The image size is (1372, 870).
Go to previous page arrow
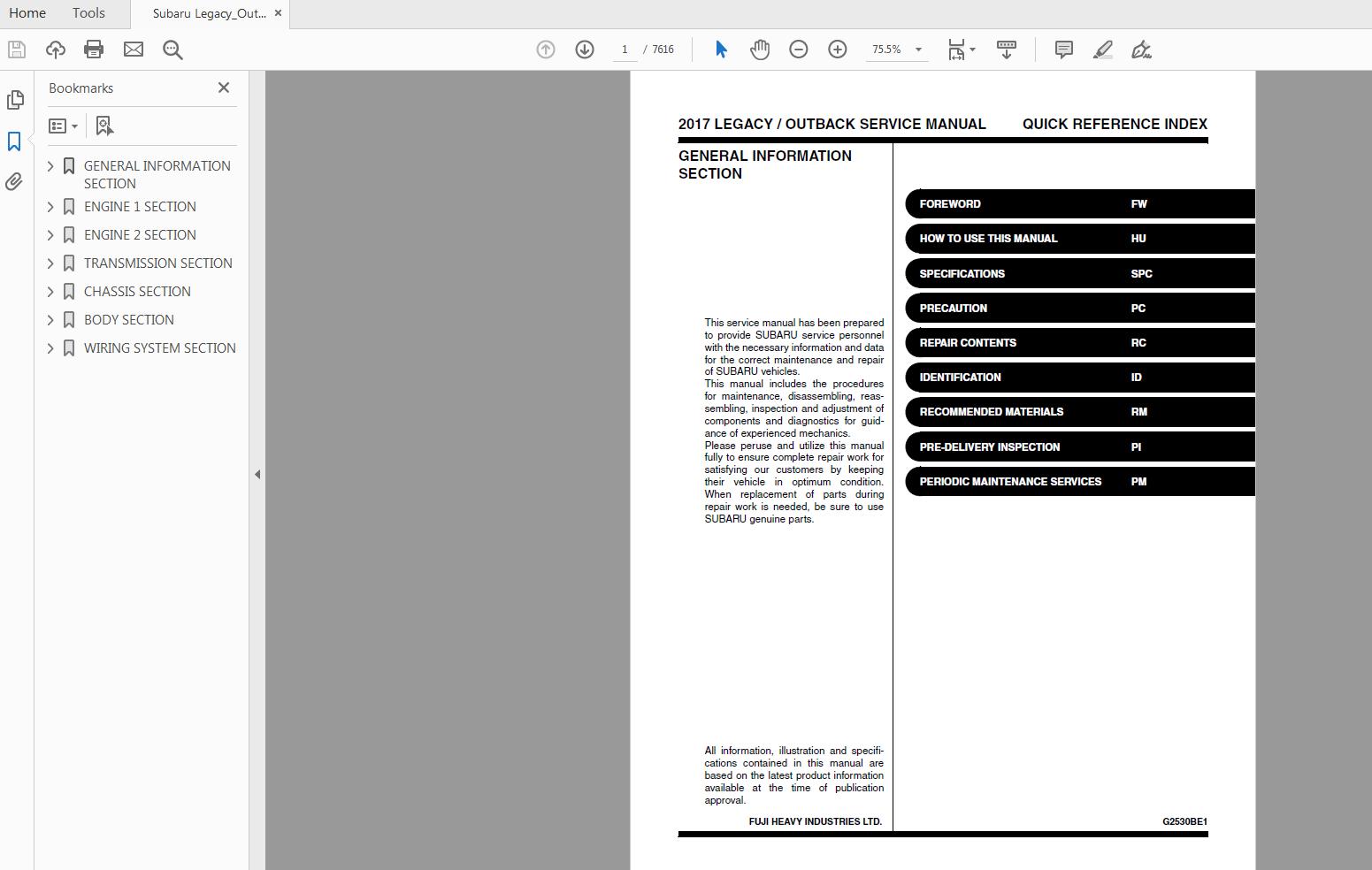click(546, 50)
